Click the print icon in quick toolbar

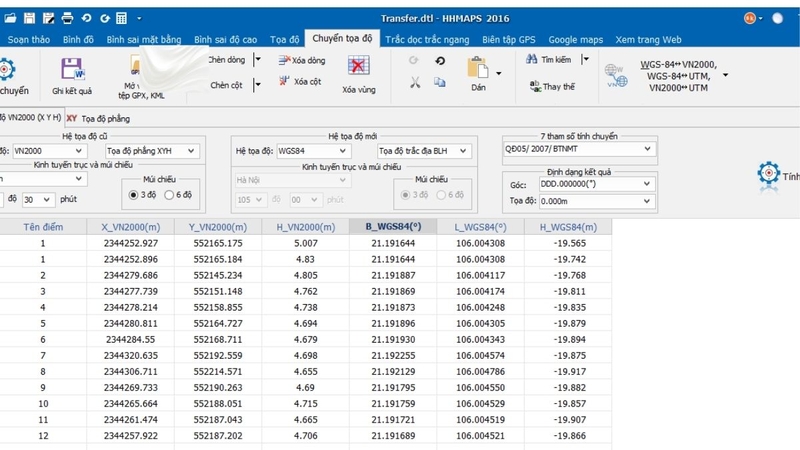point(67,18)
